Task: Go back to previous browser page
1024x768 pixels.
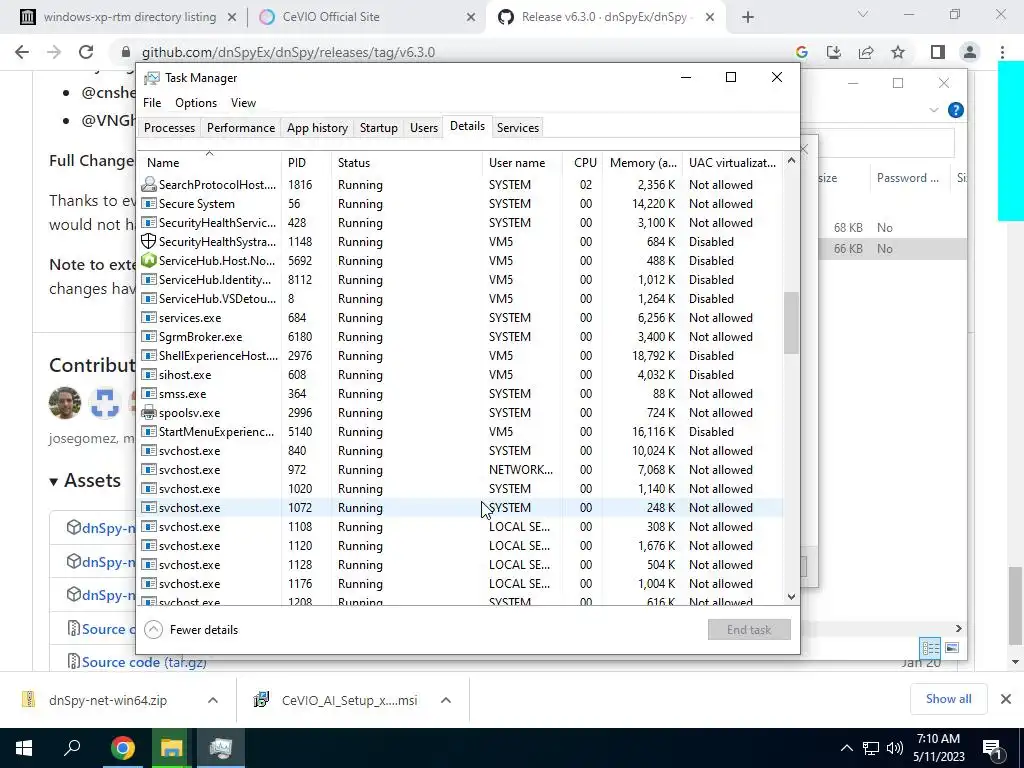Action: point(22,52)
